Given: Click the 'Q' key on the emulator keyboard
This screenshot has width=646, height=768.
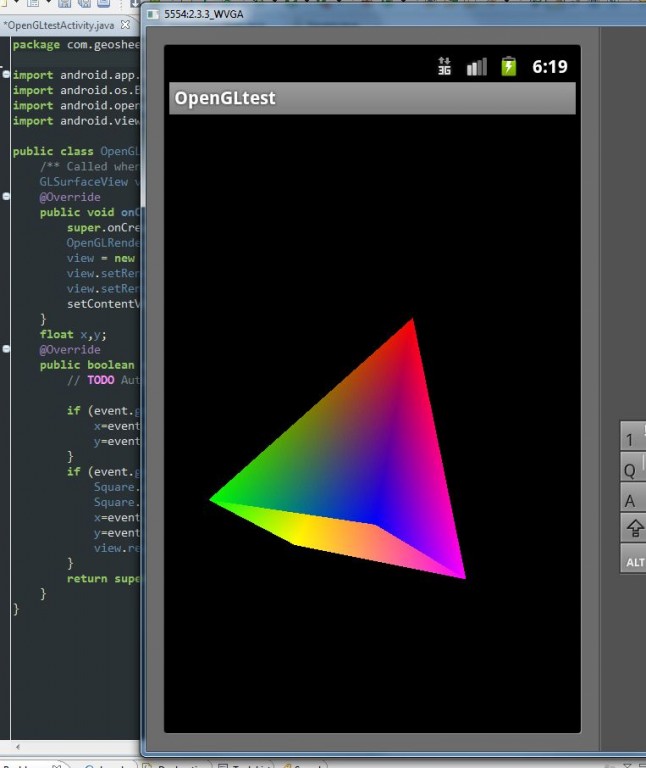Looking at the screenshot, I should [x=633, y=467].
